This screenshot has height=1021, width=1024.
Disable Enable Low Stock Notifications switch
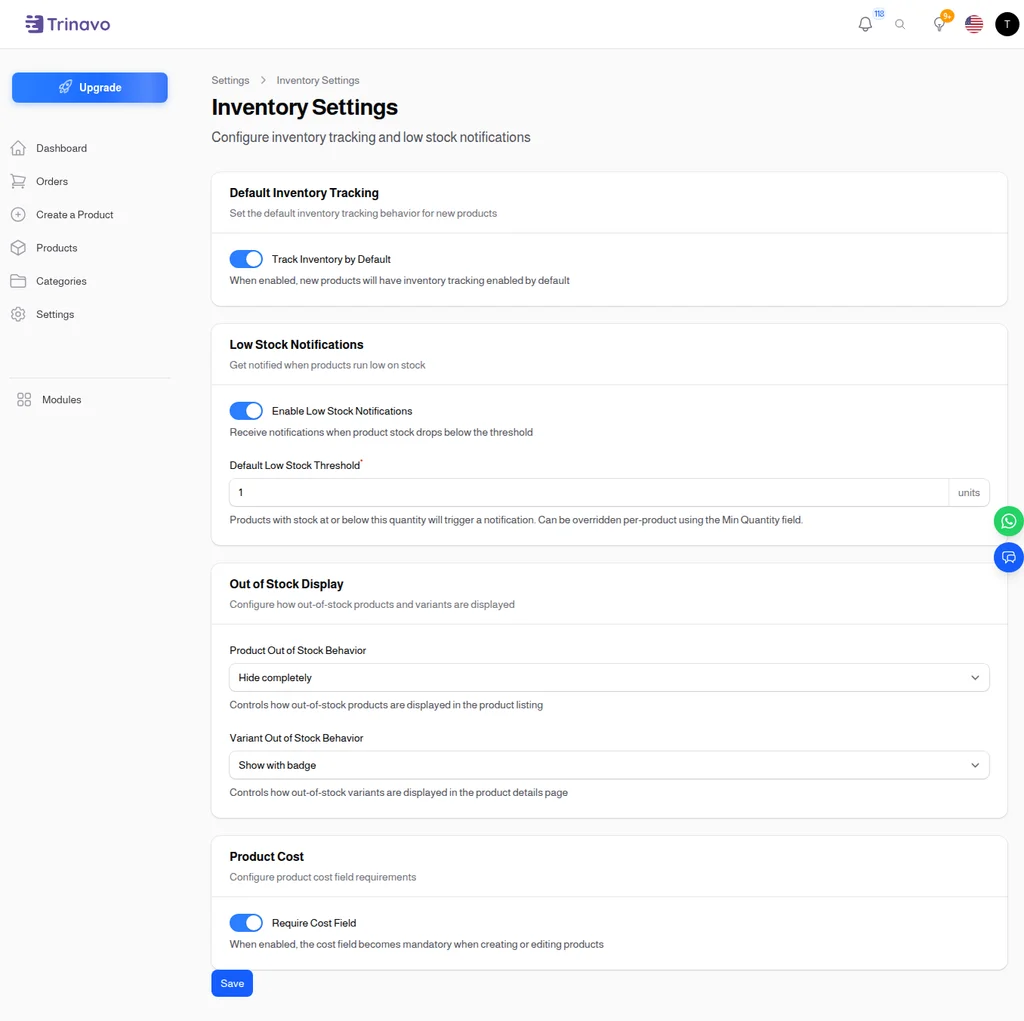pyautogui.click(x=246, y=411)
